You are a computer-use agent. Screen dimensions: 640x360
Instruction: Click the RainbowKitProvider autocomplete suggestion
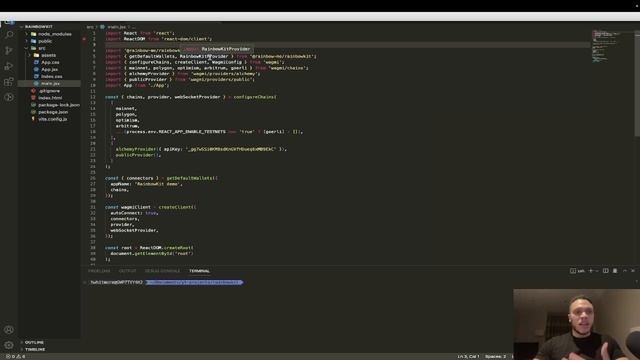pos(216,49)
